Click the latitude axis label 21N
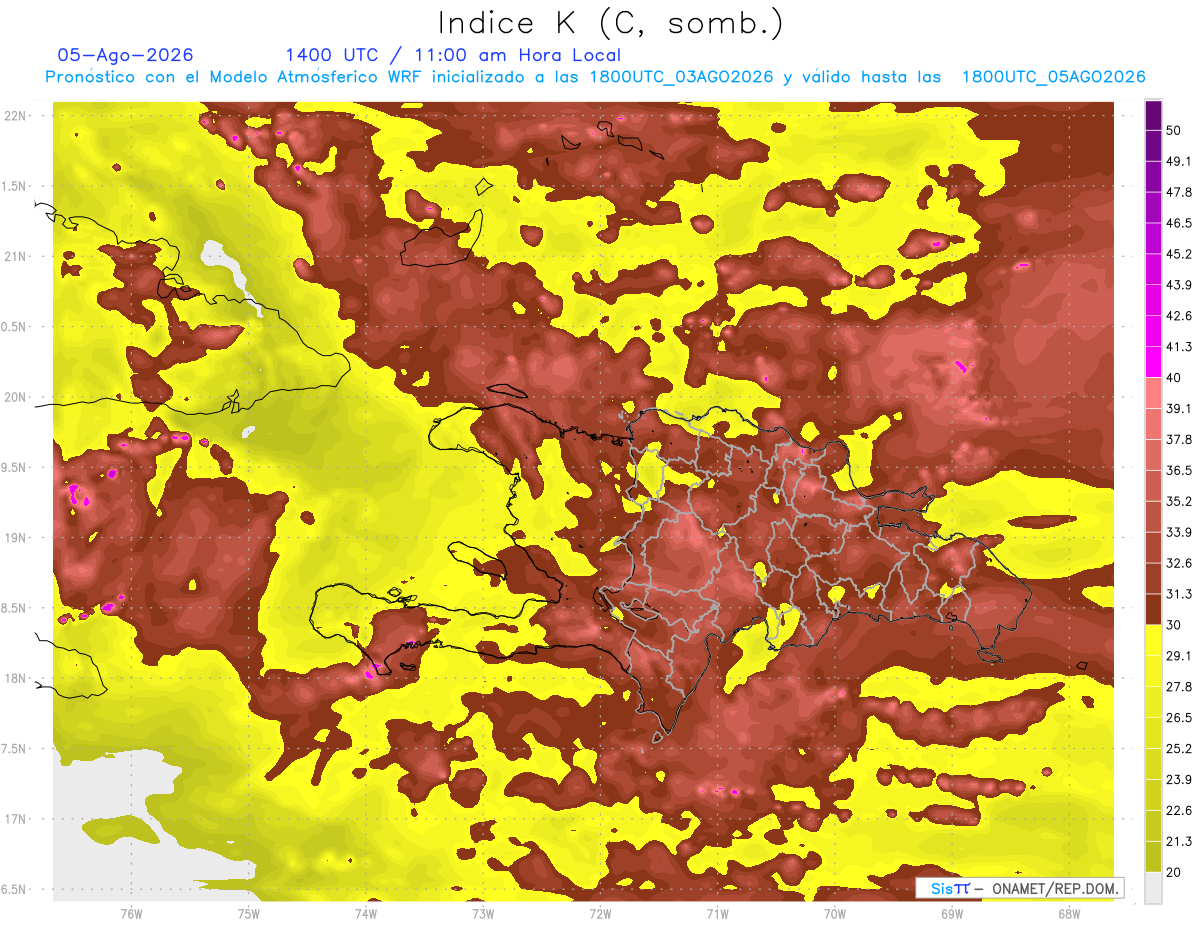 click(x=16, y=257)
